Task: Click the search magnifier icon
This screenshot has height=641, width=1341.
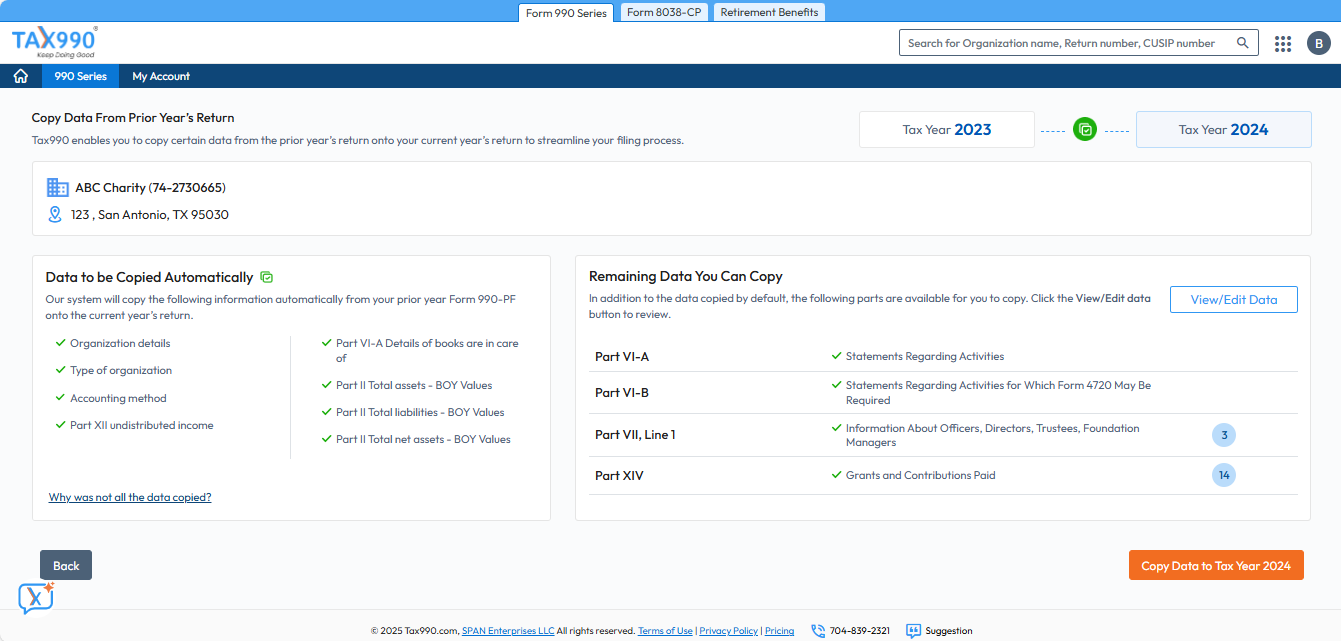Action: [1243, 43]
